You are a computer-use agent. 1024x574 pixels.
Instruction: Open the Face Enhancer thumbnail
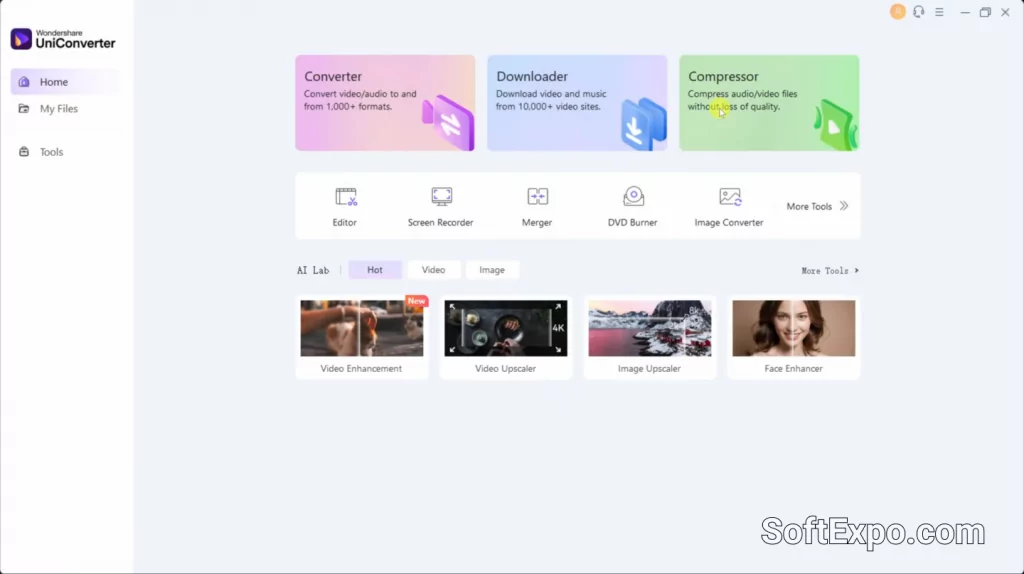coord(793,329)
